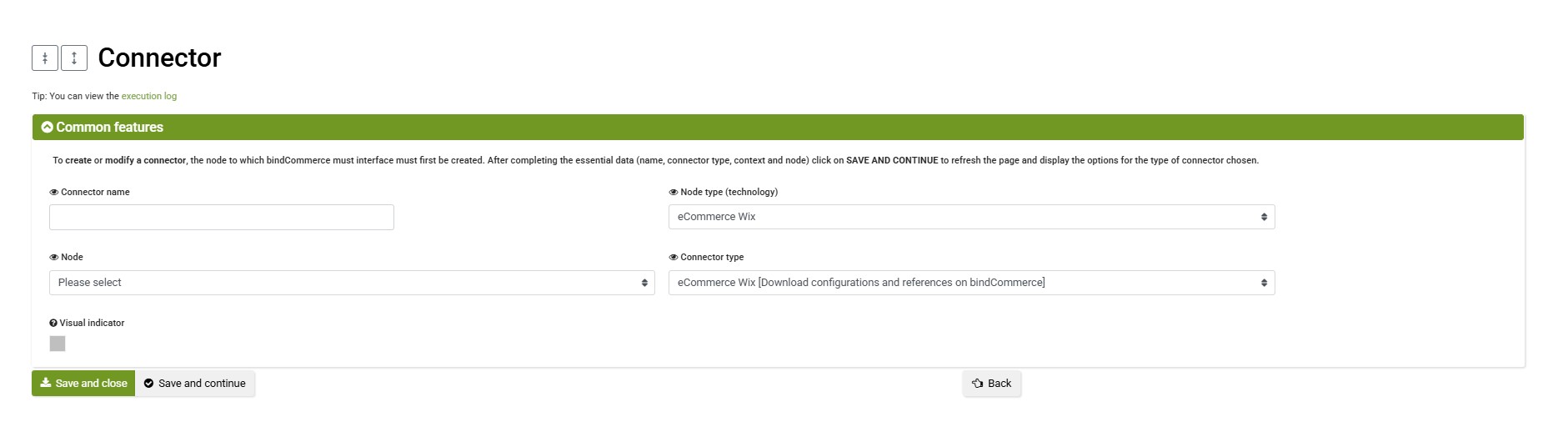Click the eye icon next to Connector type
This screenshot has height=442, width=1568.
[x=674, y=258]
